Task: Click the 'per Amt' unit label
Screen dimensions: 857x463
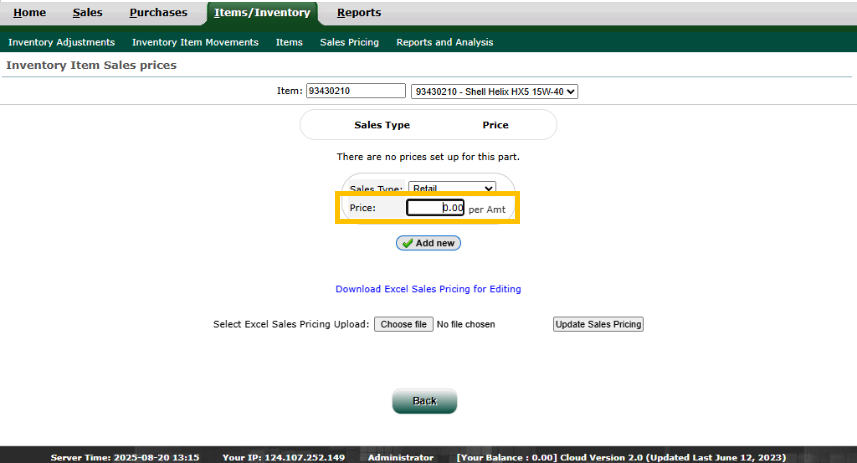Action: click(x=487, y=209)
